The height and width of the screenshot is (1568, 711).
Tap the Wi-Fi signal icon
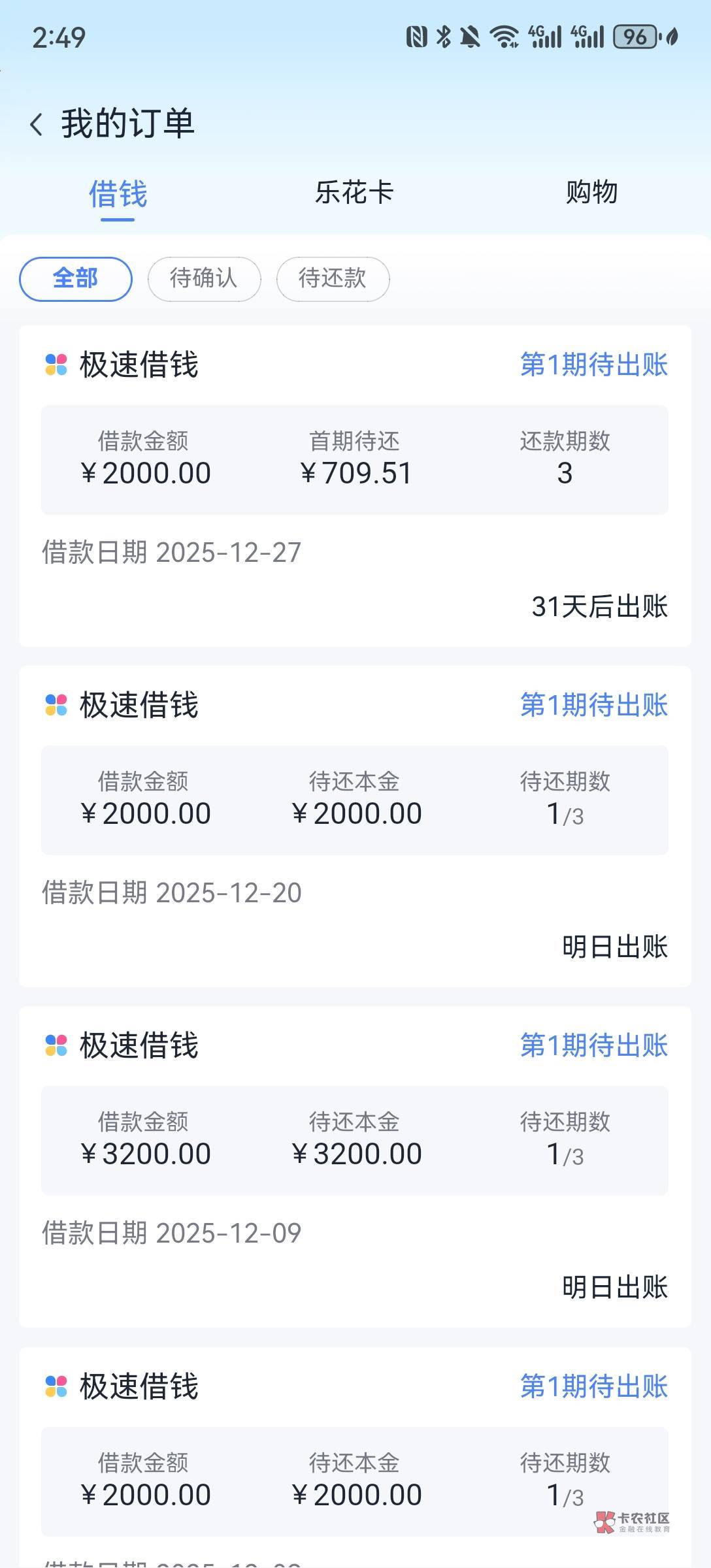click(x=504, y=37)
